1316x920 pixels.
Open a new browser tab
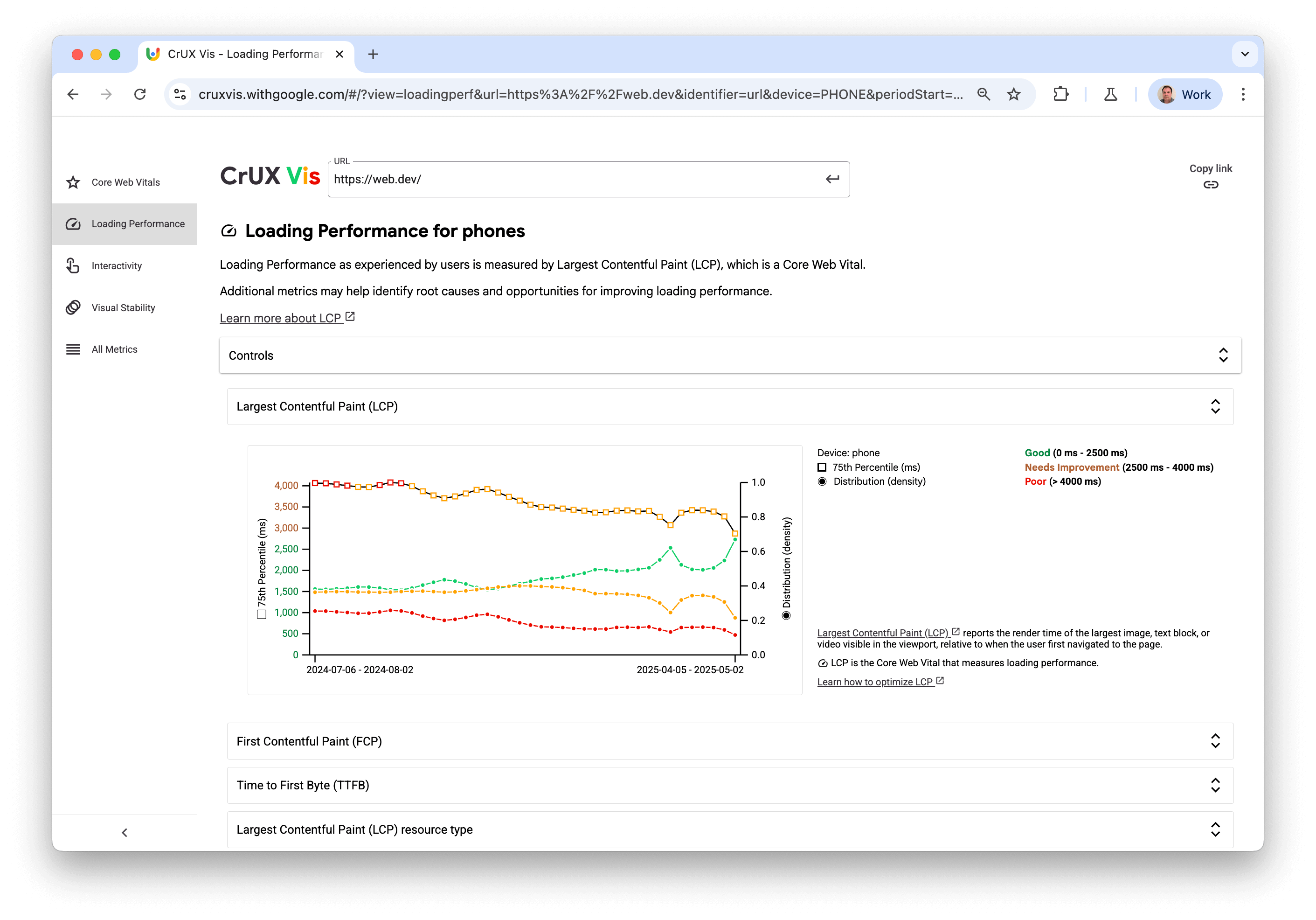pos(373,54)
